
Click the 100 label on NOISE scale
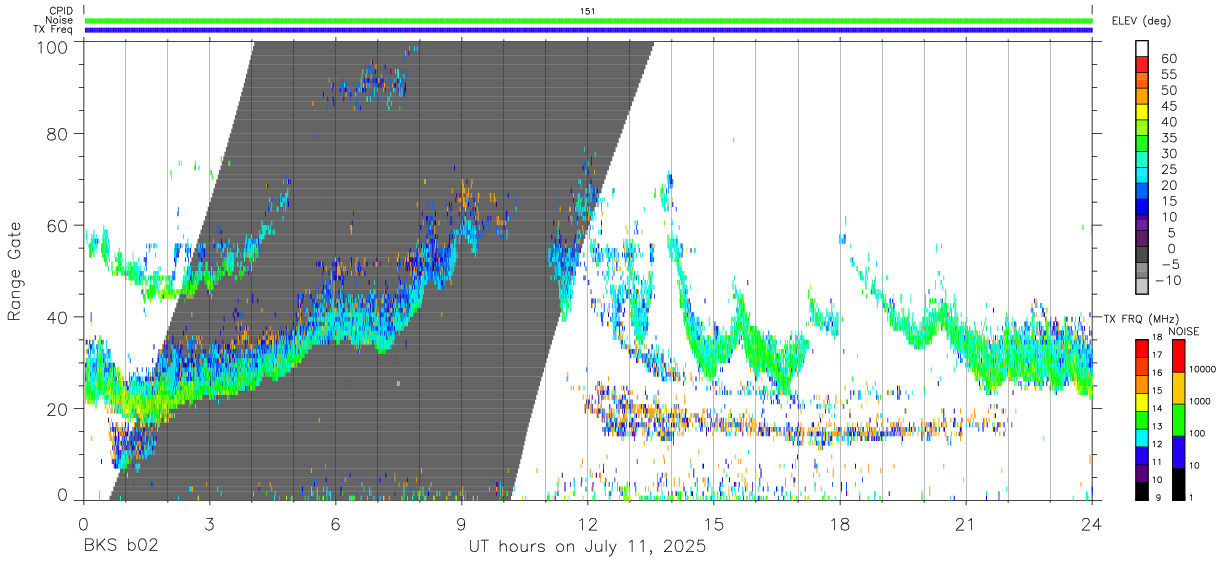click(x=1199, y=434)
